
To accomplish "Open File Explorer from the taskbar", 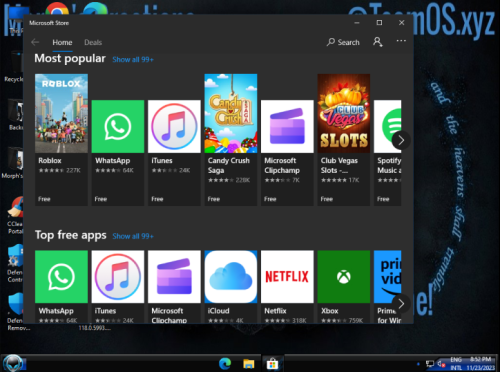I will [249, 363].
